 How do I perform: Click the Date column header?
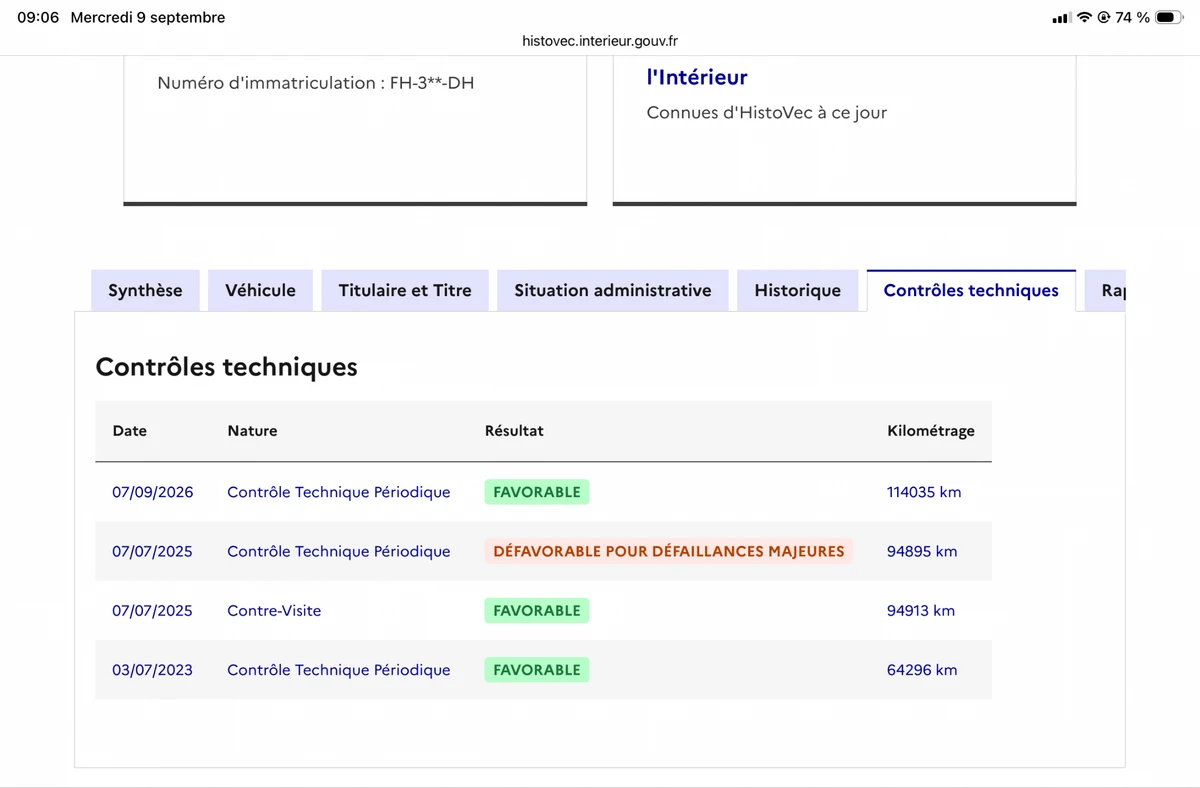(x=130, y=431)
